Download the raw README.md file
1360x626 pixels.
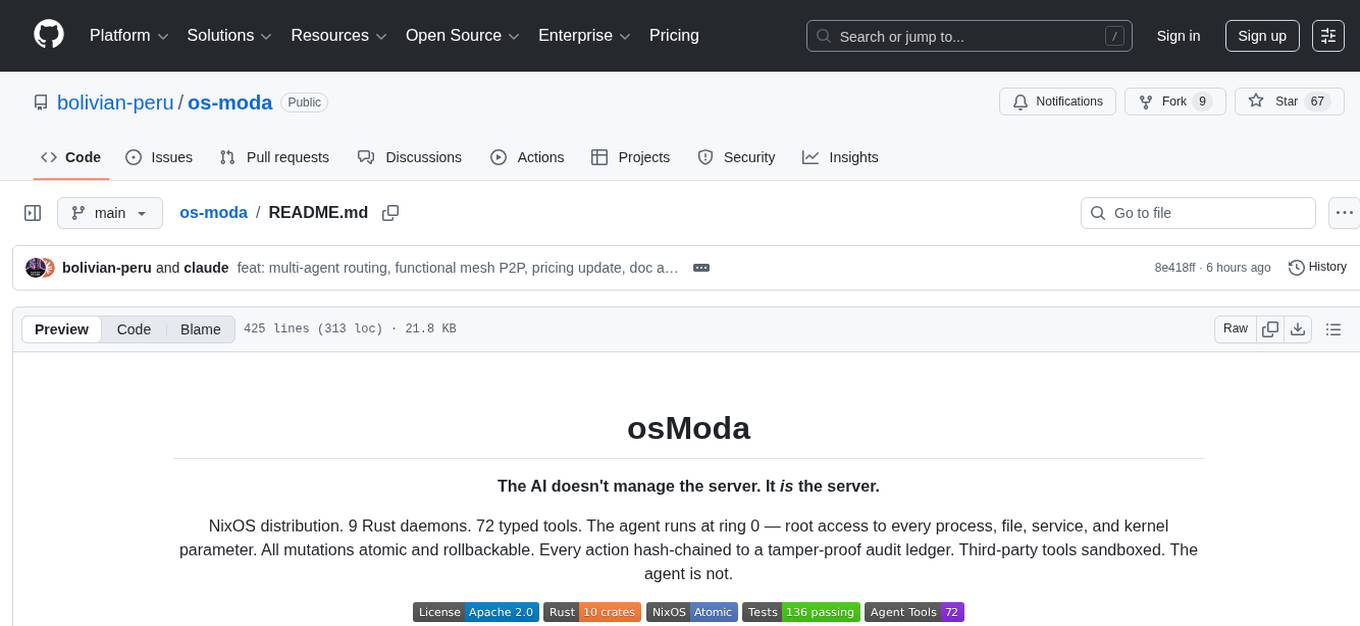(1298, 328)
